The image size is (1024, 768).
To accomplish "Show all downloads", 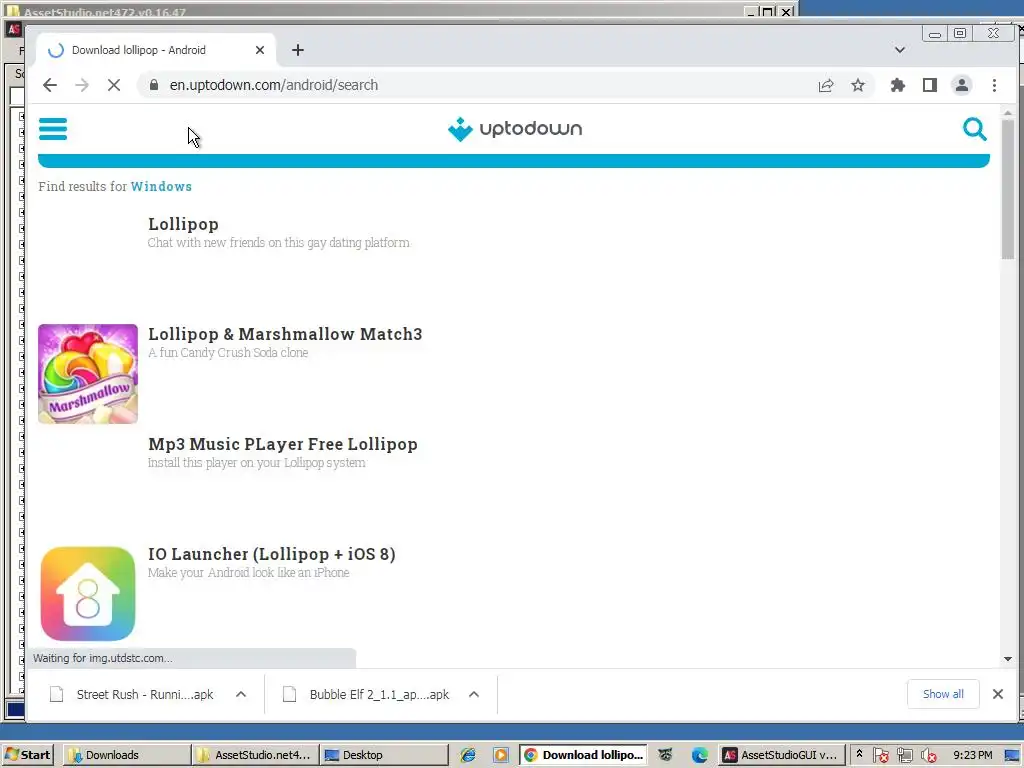I will [943, 694].
